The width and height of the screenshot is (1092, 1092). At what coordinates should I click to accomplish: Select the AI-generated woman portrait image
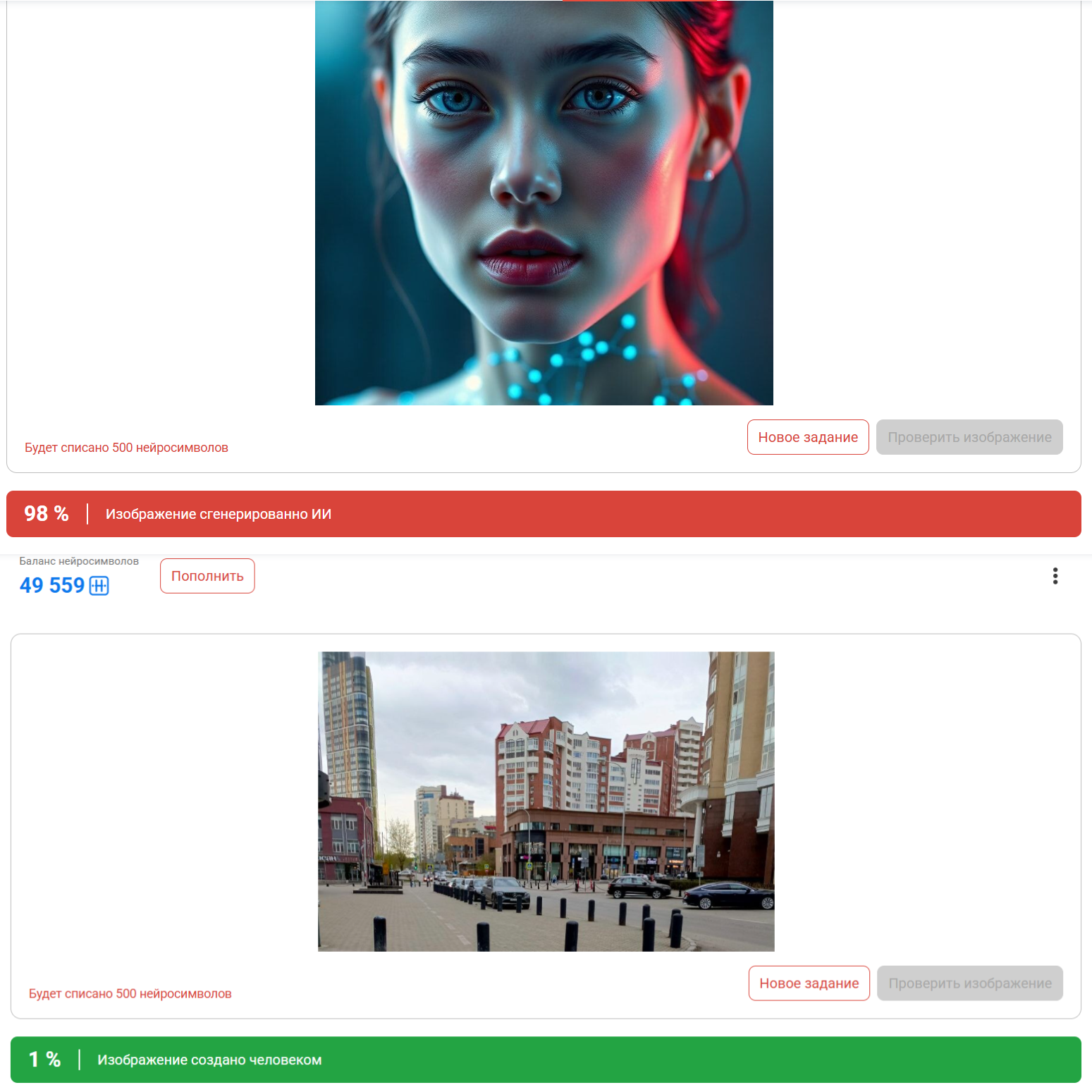pyautogui.click(x=544, y=203)
